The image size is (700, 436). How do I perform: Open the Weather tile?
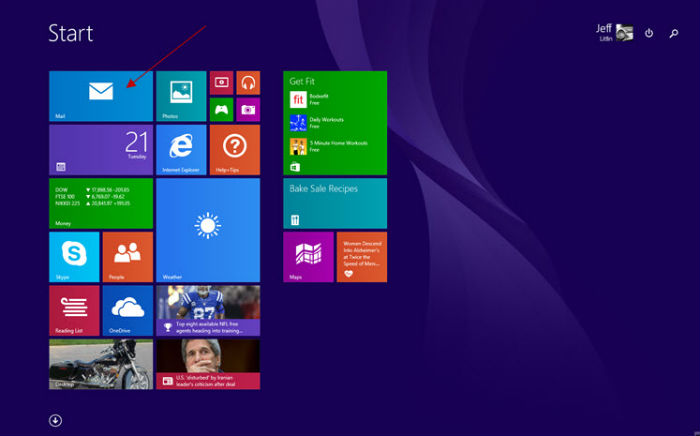click(x=208, y=230)
